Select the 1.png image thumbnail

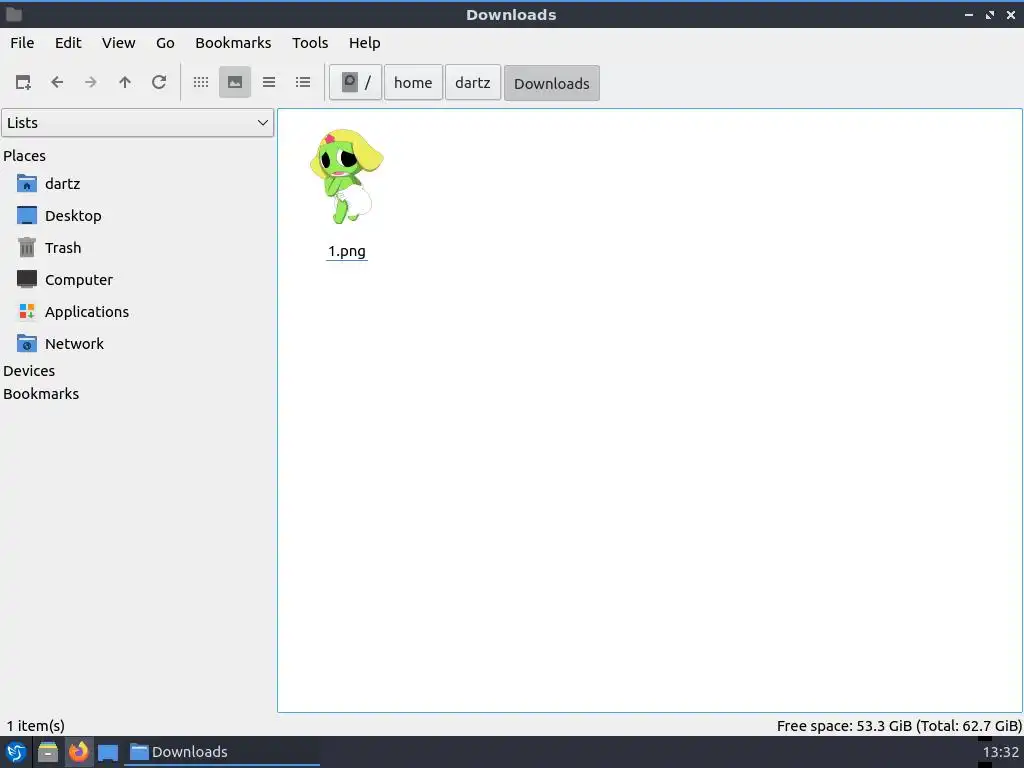[346, 176]
